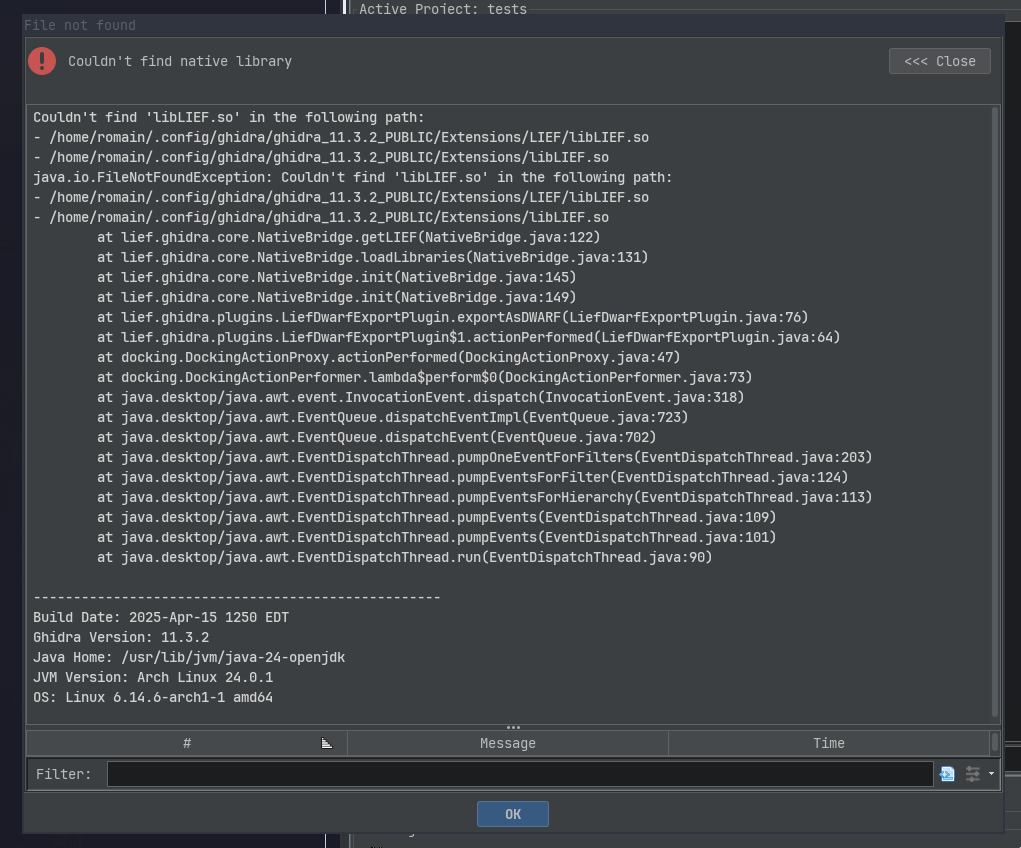Screen dimensions: 1021x848
Task: Click the EventQueue.dispatchEventImpl stack line
Action: pyautogui.click(x=393, y=417)
